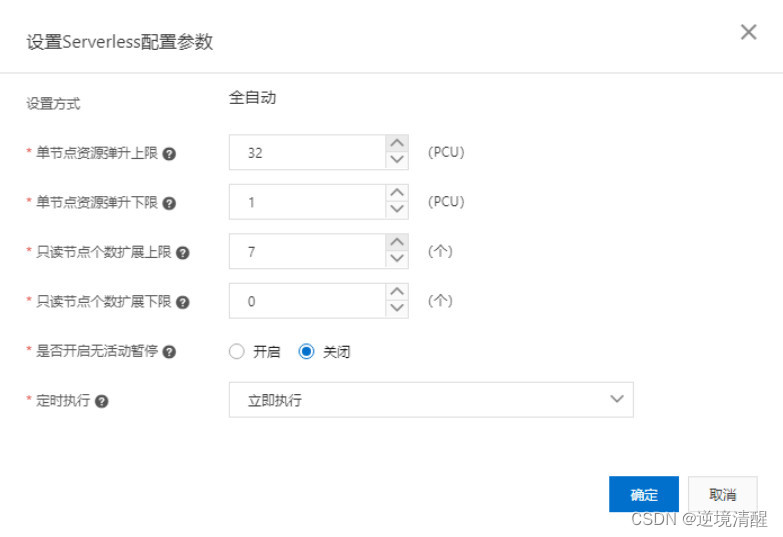The image size is (783, 537).
Task: Focus the input field showing 32
Action: [307, 152]
